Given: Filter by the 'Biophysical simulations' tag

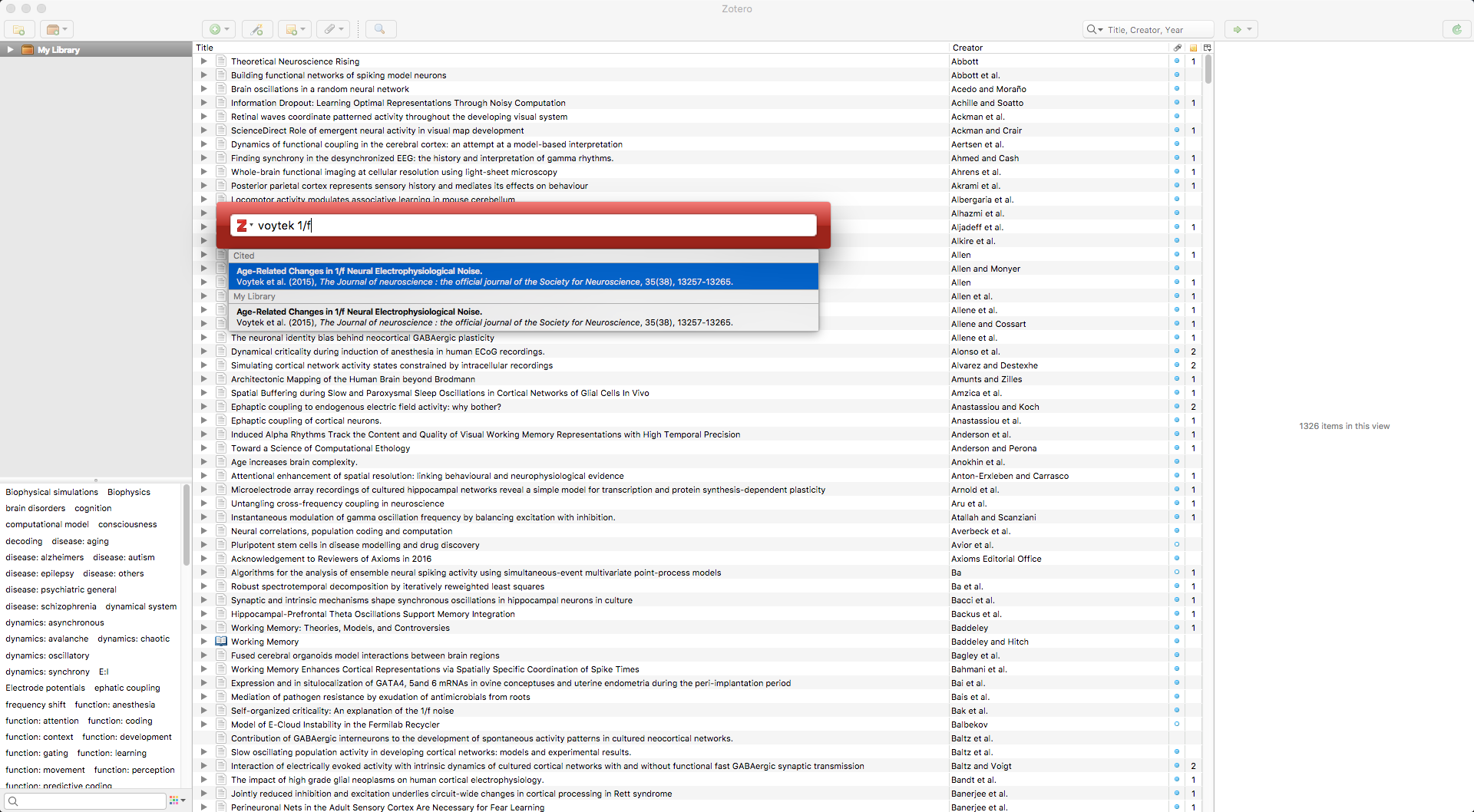Looking at the screenshot, I should click(52, 492).
